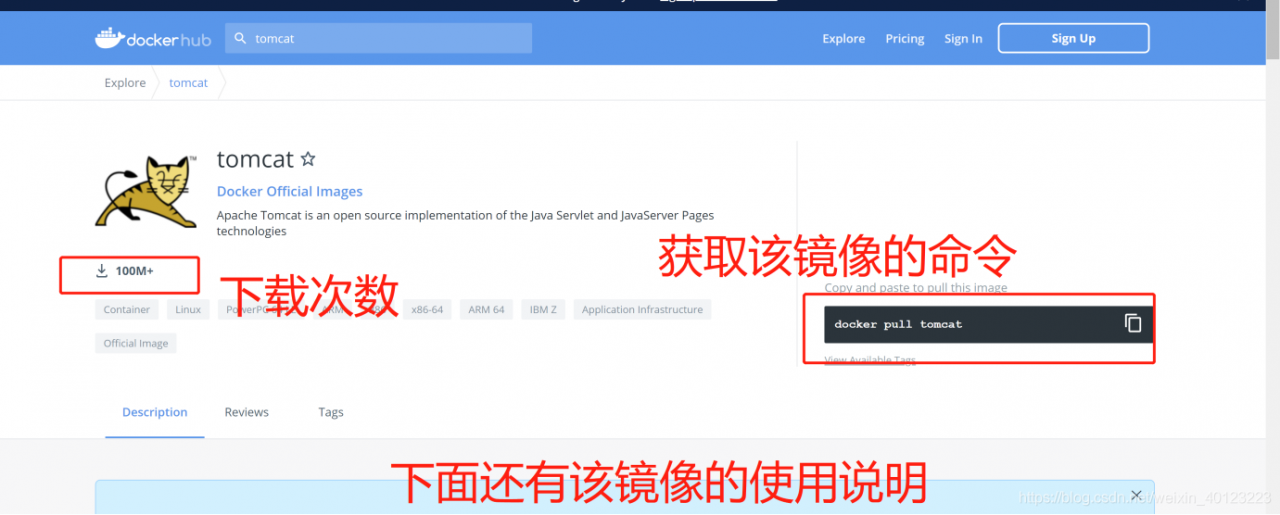Select the tomcat breadcrumb
This screenshot has width=1280, height=515.
(x=188, y=83)
